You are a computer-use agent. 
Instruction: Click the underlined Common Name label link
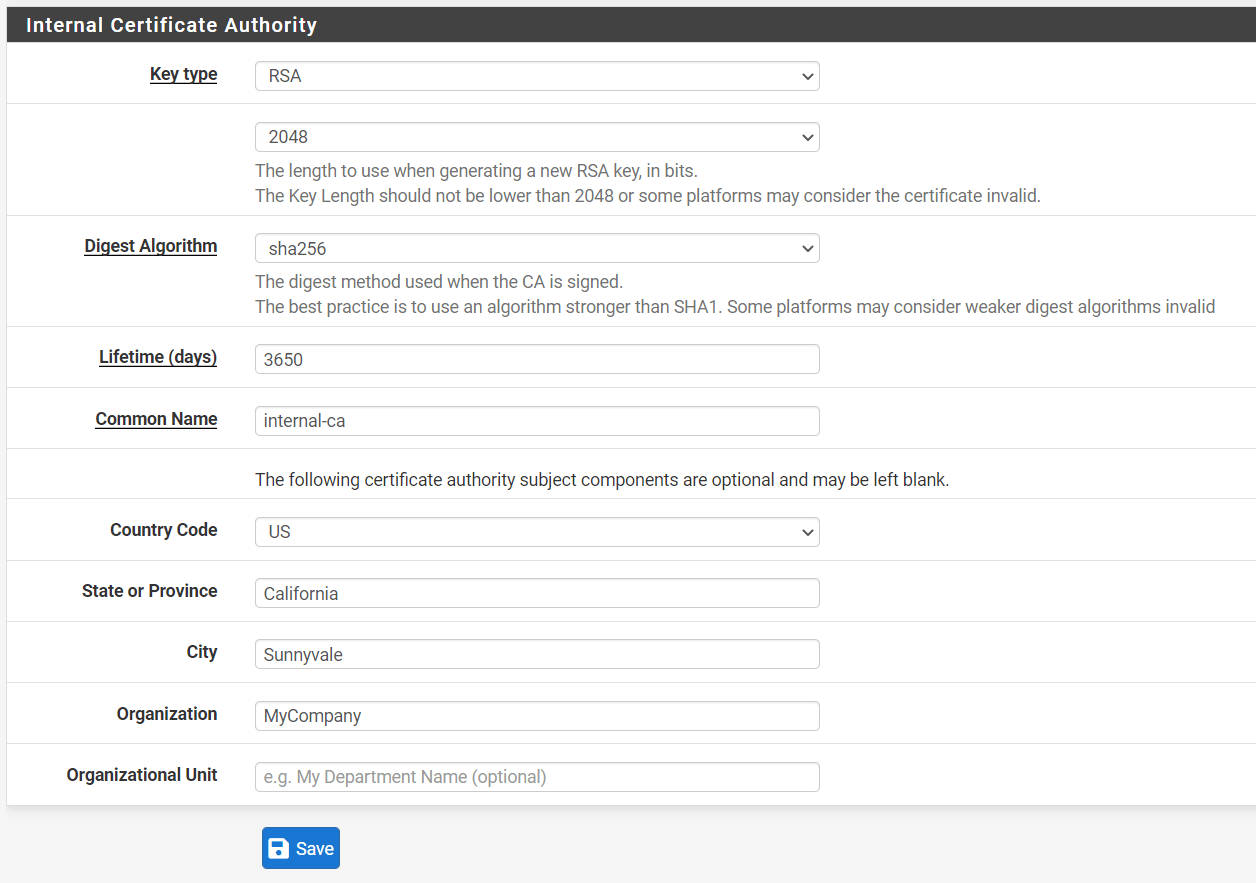pyautogui.click(x=156, y=418)
